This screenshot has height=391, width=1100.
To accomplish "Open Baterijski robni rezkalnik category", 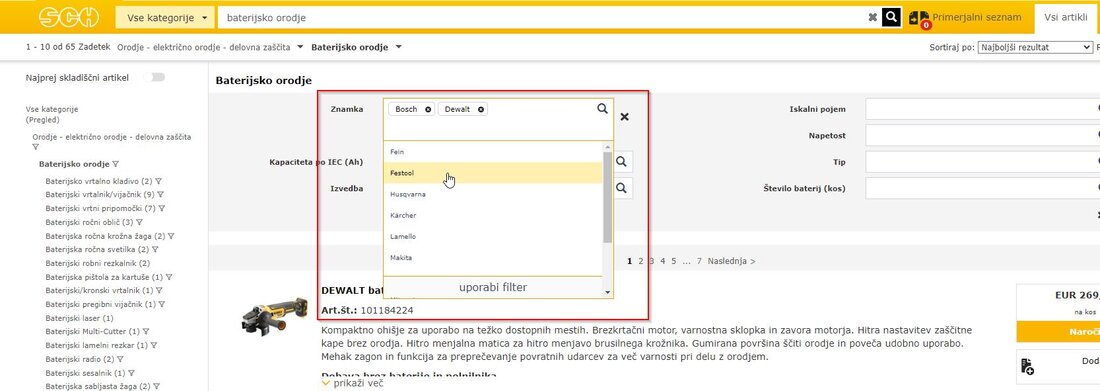I will (98, 263).
